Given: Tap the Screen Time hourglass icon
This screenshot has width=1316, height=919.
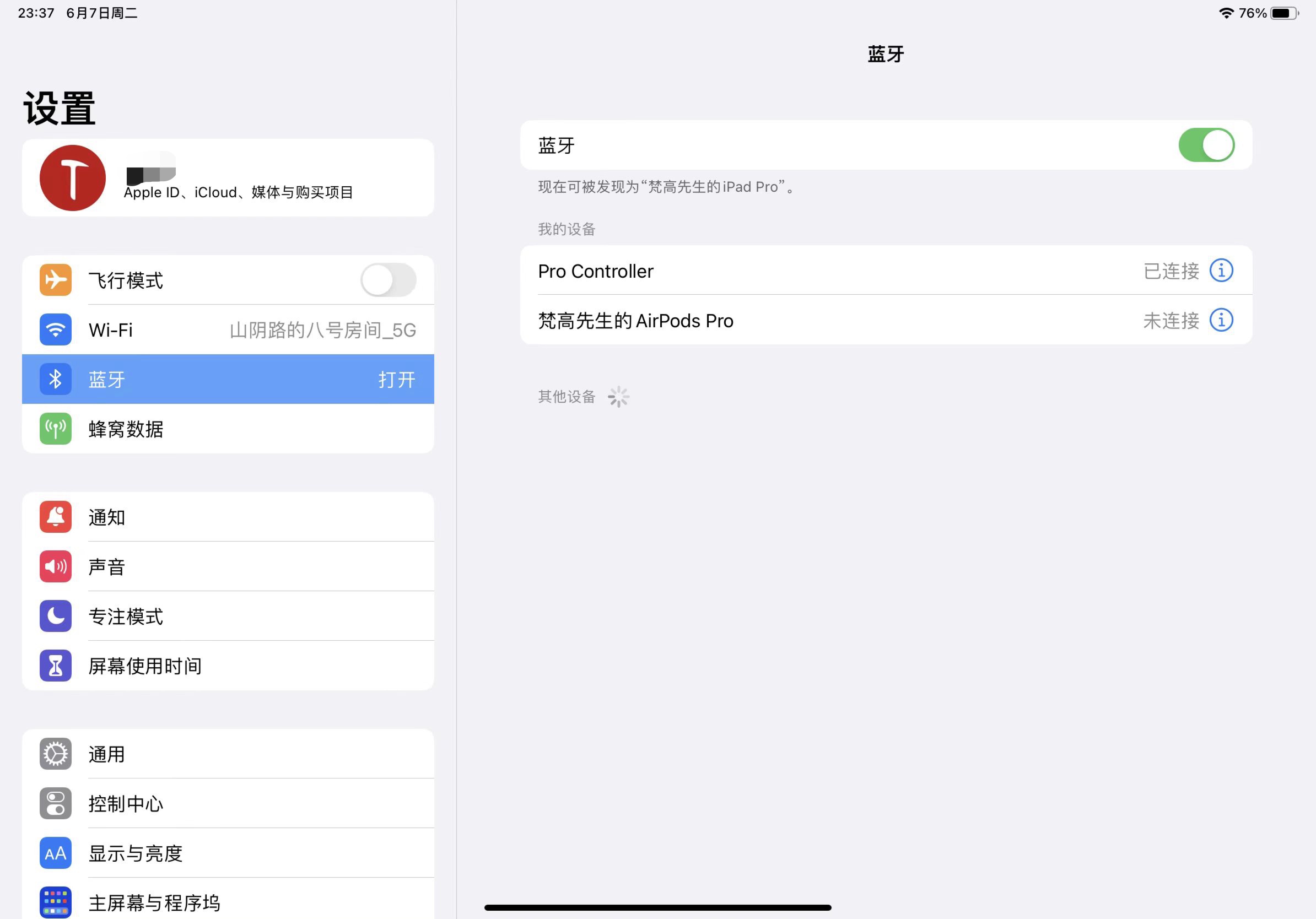Looking at the screenshot, I should point(56,665).
